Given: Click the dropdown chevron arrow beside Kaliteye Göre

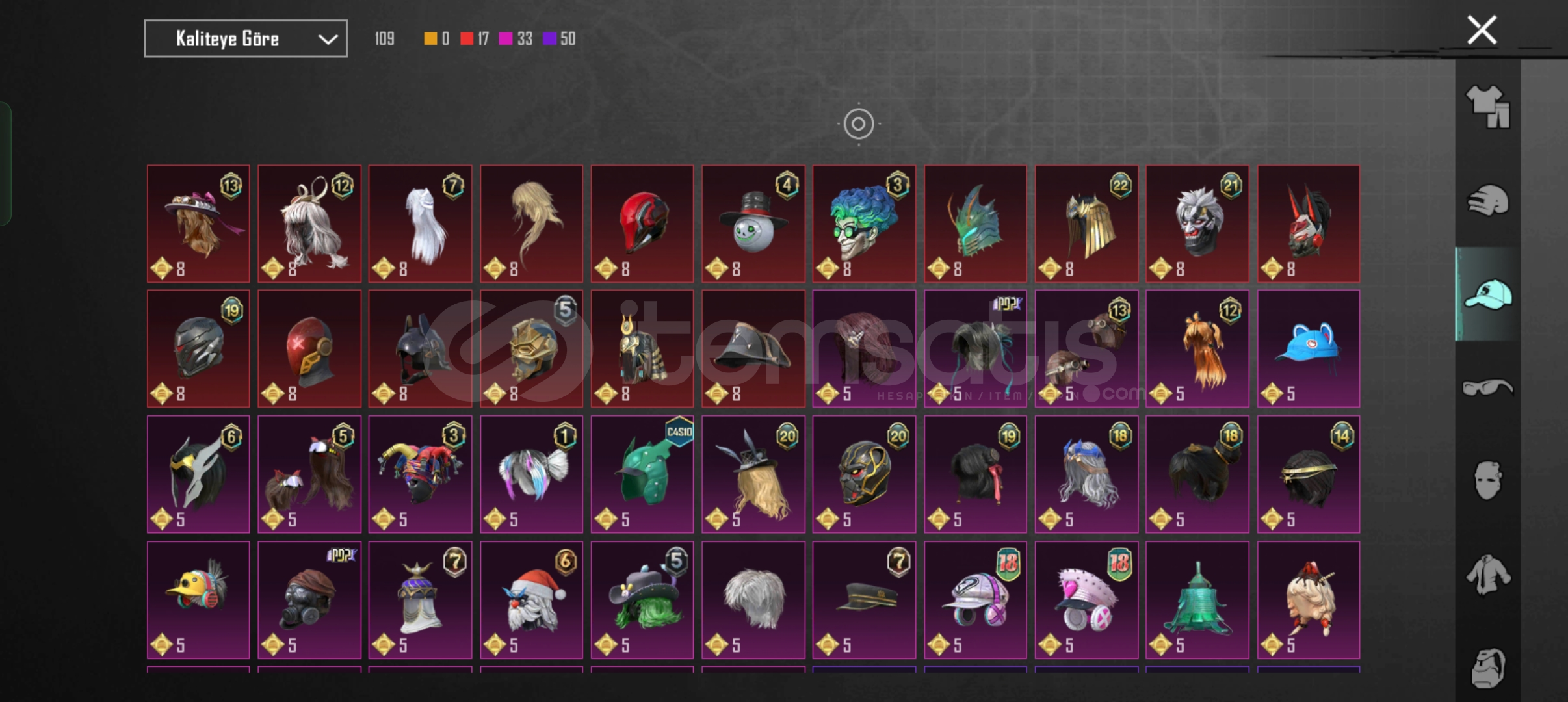Looking at the screenshot, I should (x=328, y=40).
